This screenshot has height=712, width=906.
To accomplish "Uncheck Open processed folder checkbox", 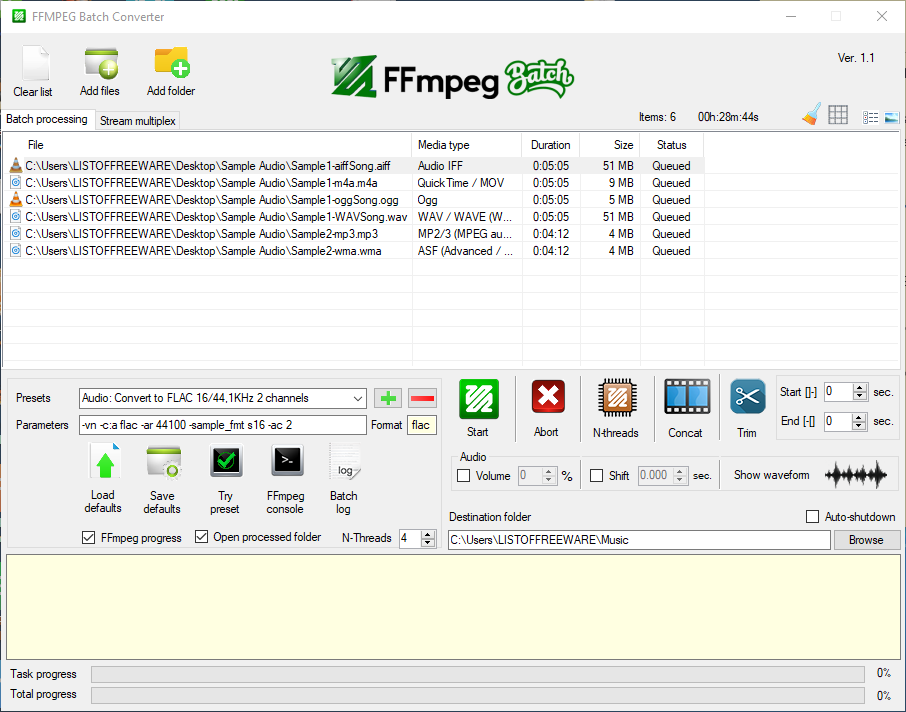I will [x=201, y=537].
